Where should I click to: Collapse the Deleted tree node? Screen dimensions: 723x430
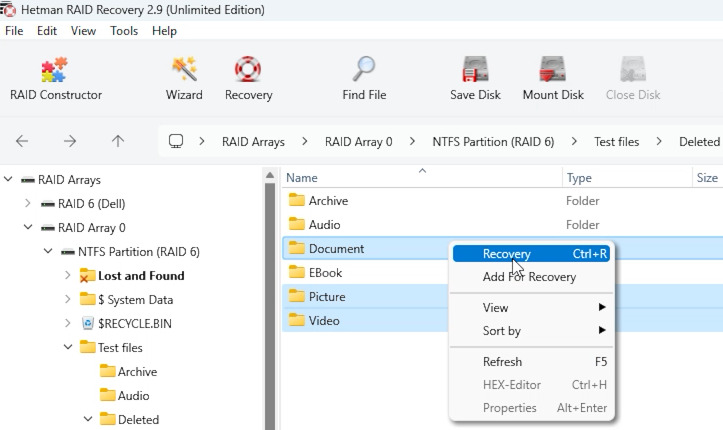pos(88,418)
